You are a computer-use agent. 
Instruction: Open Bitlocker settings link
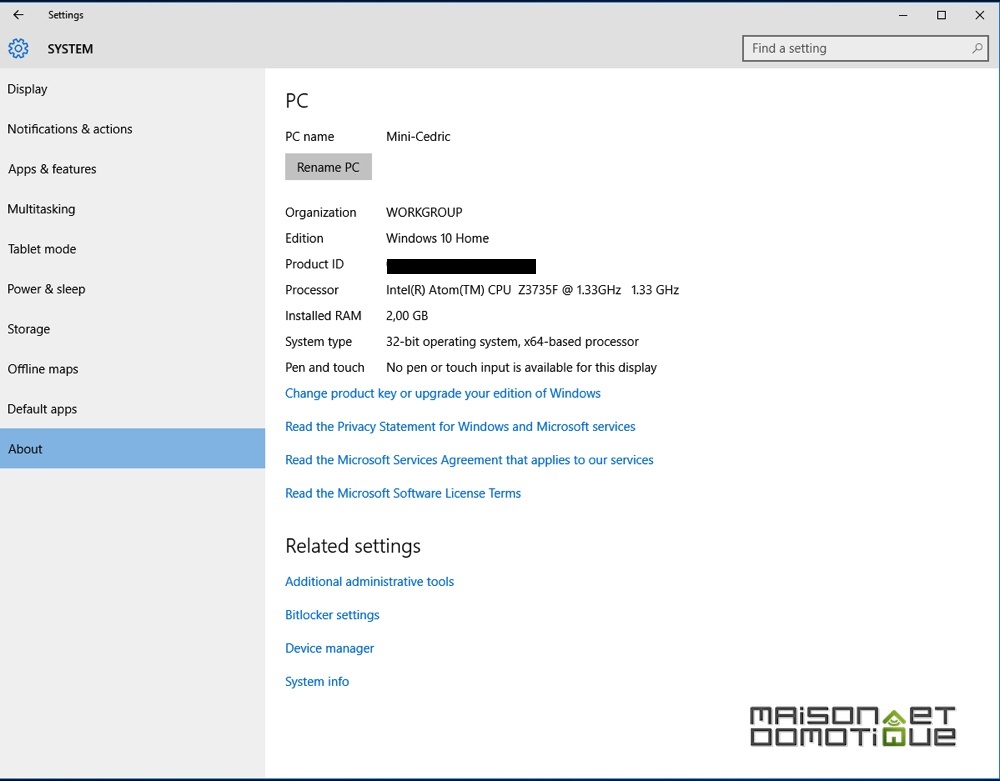point(332,615)
